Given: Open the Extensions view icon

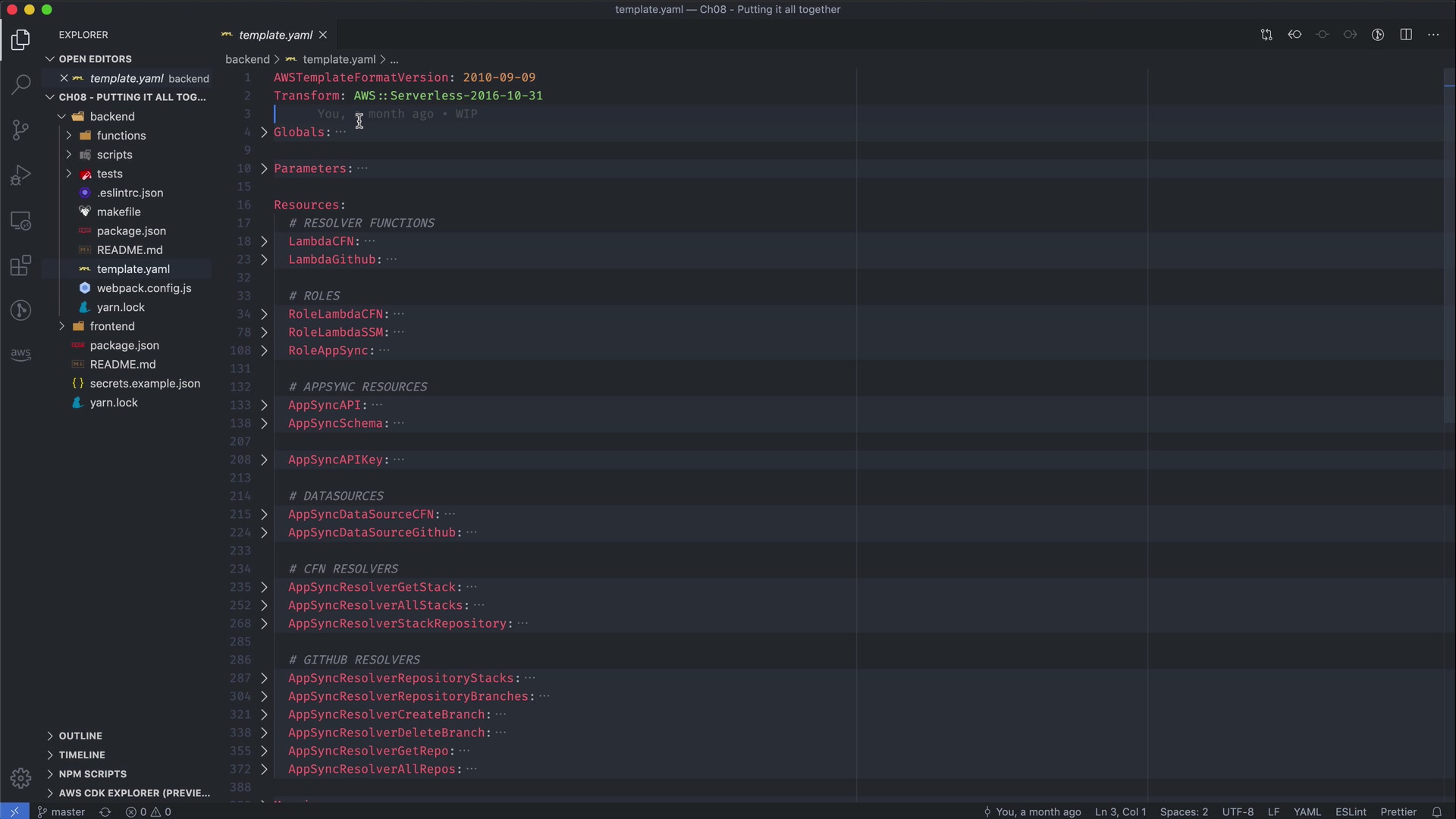Looking at the screenshot, I should (20, 265).
